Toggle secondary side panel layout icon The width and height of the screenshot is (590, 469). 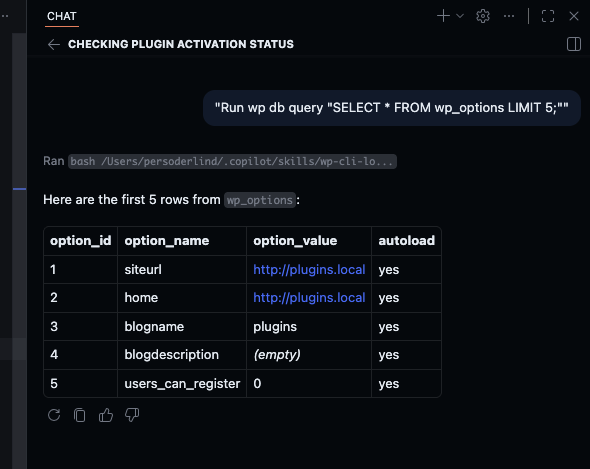point(574,44)
